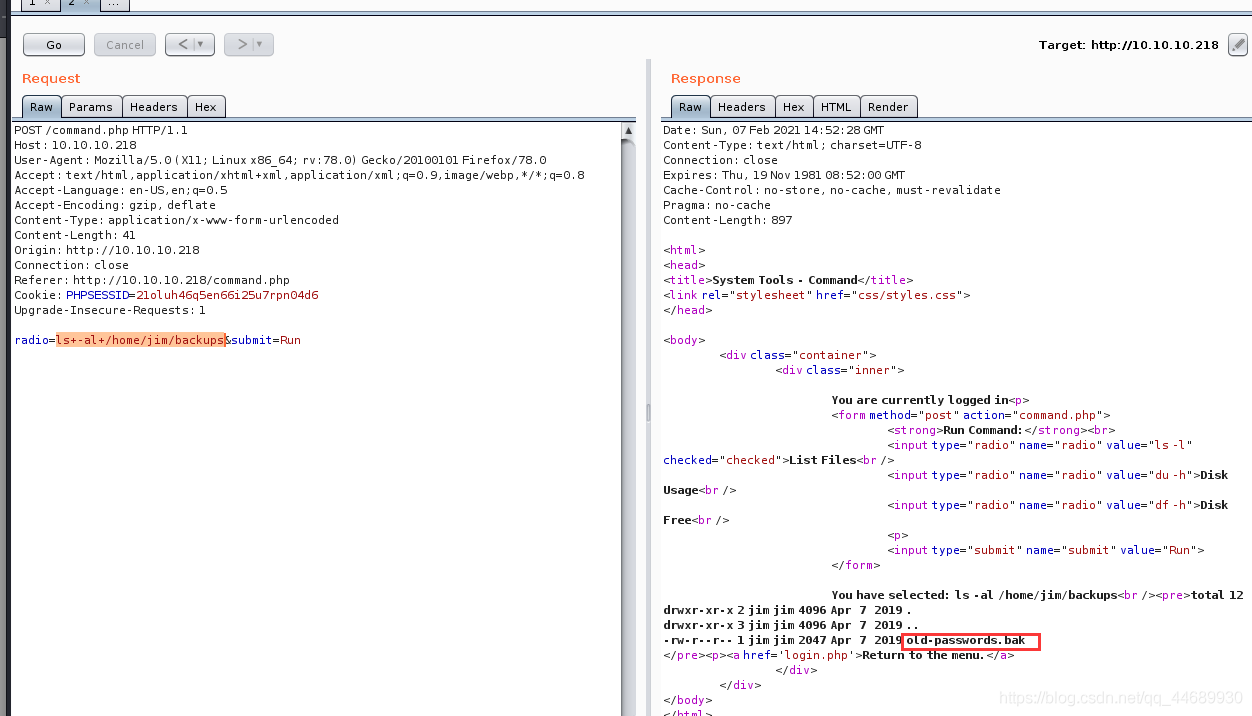Image resolution: width=1252 pixels, height=716 pixels.
Task: Click the pane divider handle between request and response
Action: (647, 412)
